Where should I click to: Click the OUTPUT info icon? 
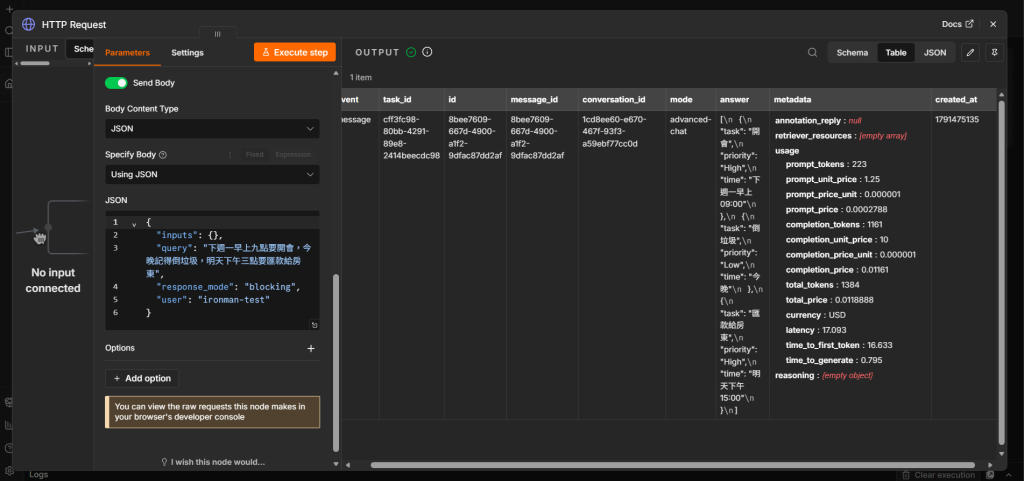click(x=427, y=52)
